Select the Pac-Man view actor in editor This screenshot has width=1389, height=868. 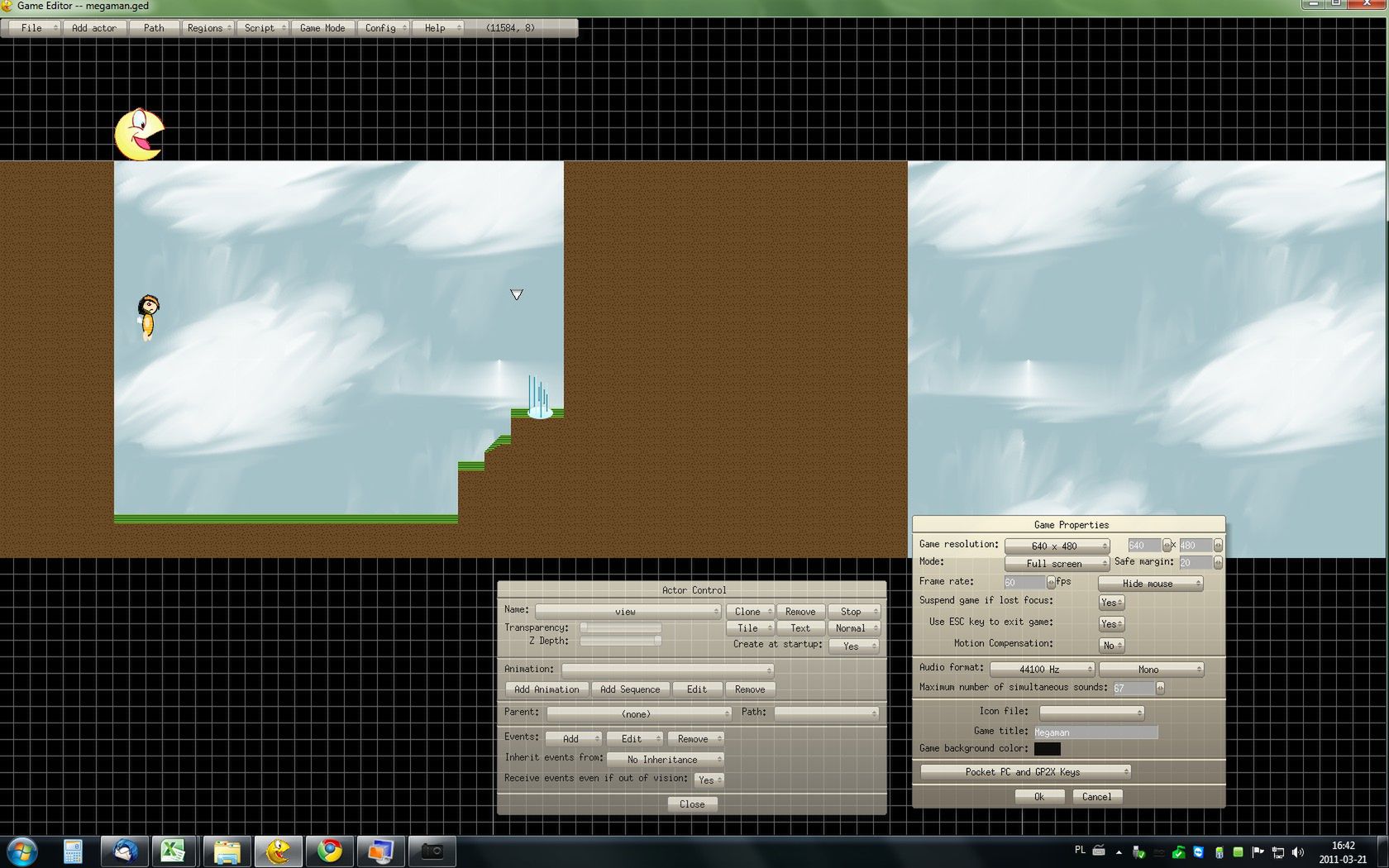139,134
